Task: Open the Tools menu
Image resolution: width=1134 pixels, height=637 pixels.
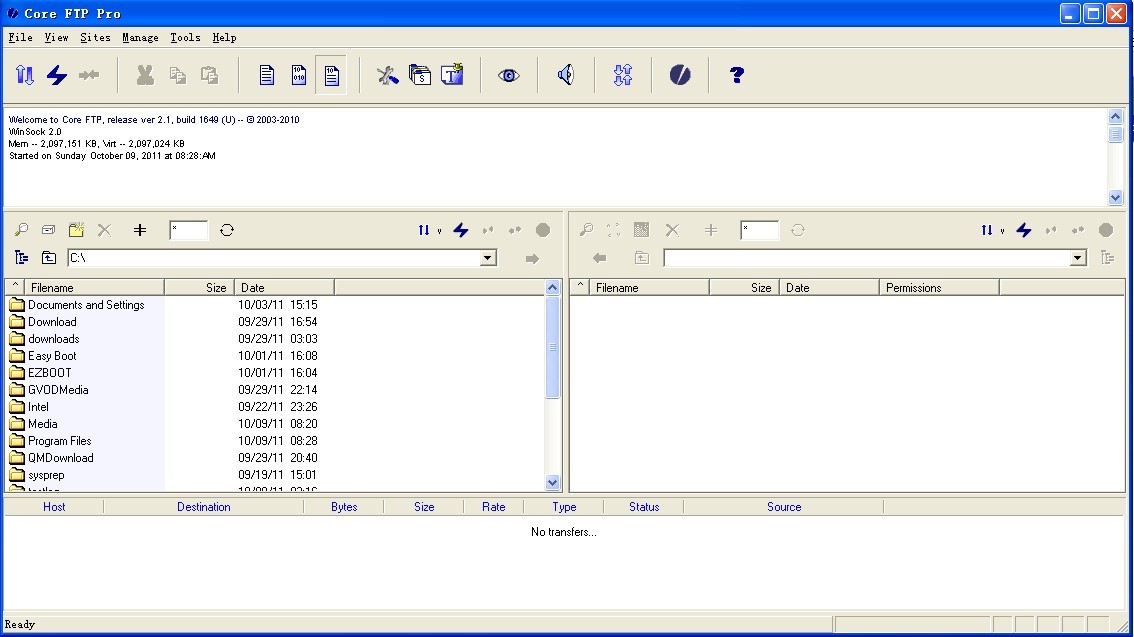Action: click(x=185, y=37)
